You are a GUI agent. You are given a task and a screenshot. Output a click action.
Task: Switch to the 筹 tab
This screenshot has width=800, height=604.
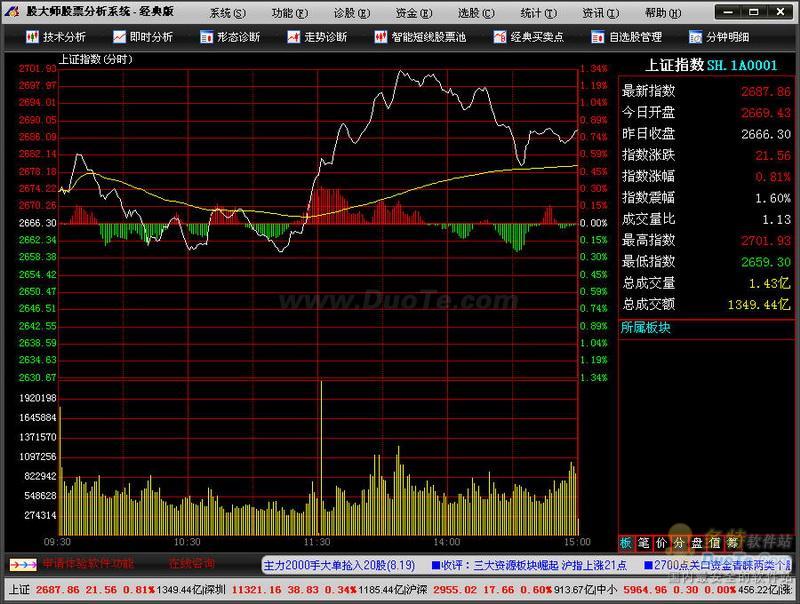point(733,543)
